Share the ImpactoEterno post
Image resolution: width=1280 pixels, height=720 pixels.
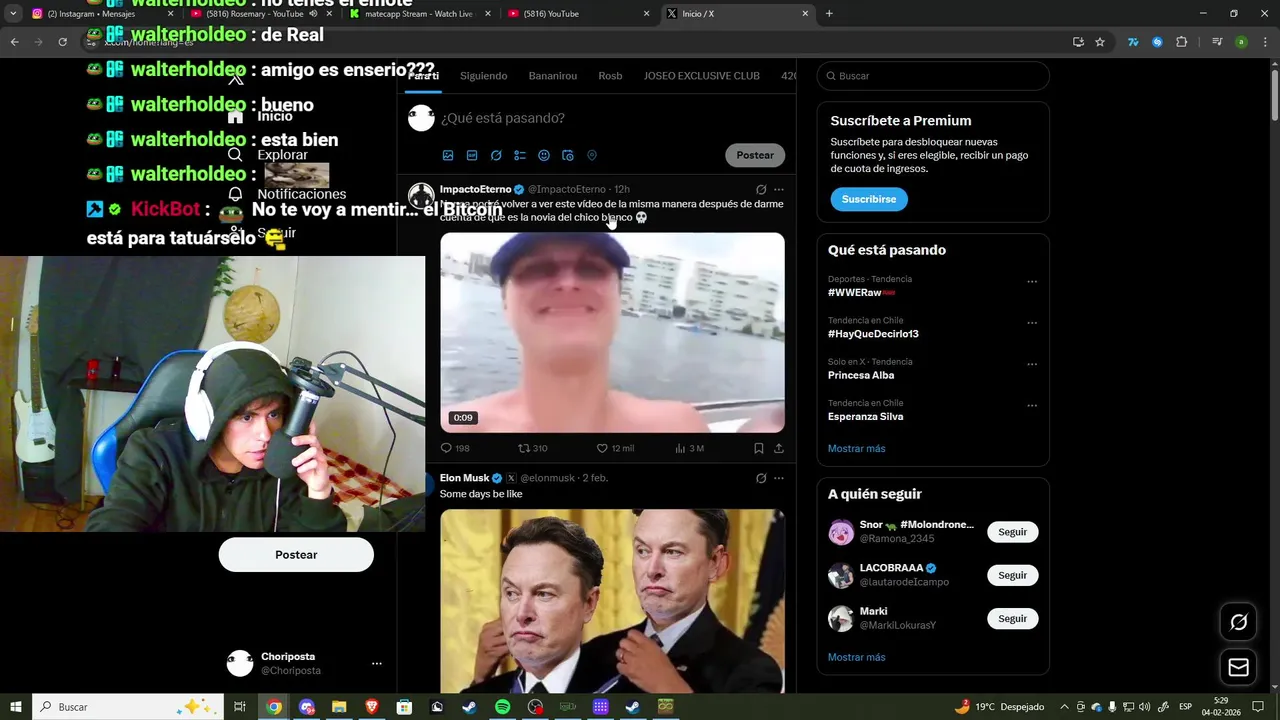tap(779, 448)
